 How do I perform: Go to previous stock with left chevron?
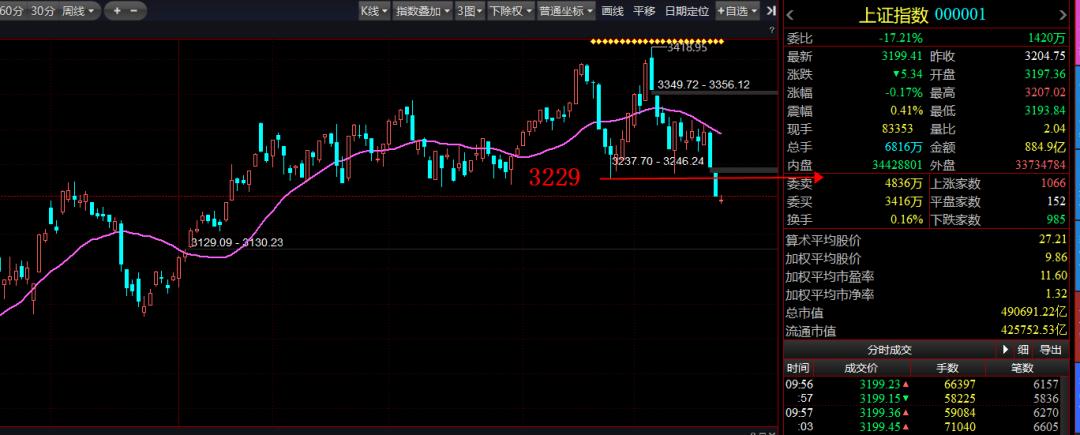click(791, 14)
